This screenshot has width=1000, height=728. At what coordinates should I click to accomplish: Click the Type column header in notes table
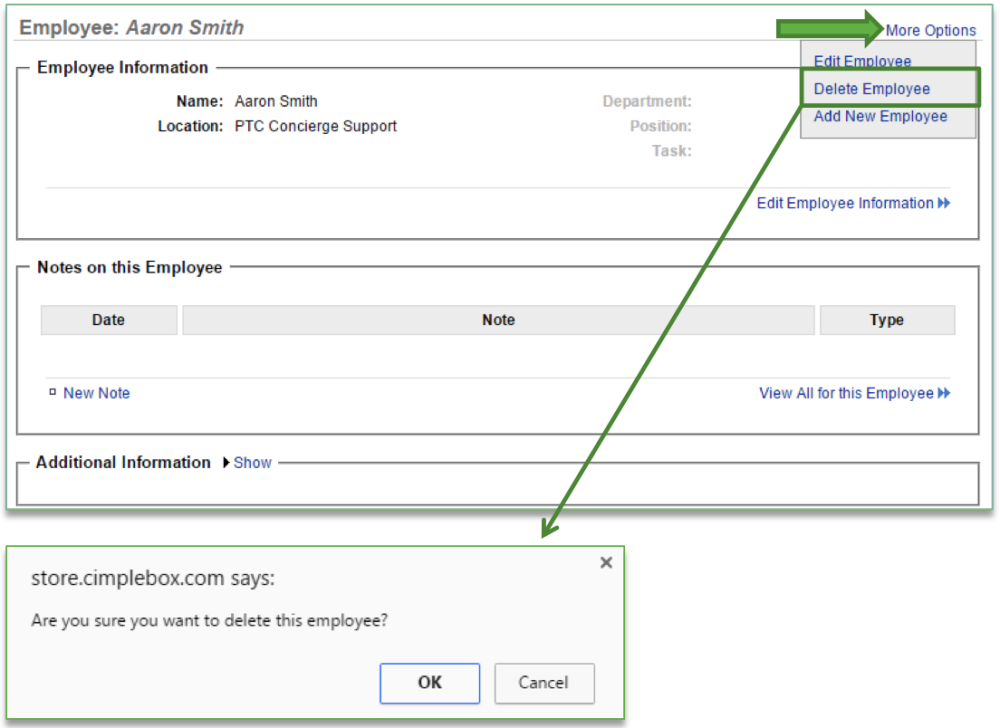pos(887,319)
